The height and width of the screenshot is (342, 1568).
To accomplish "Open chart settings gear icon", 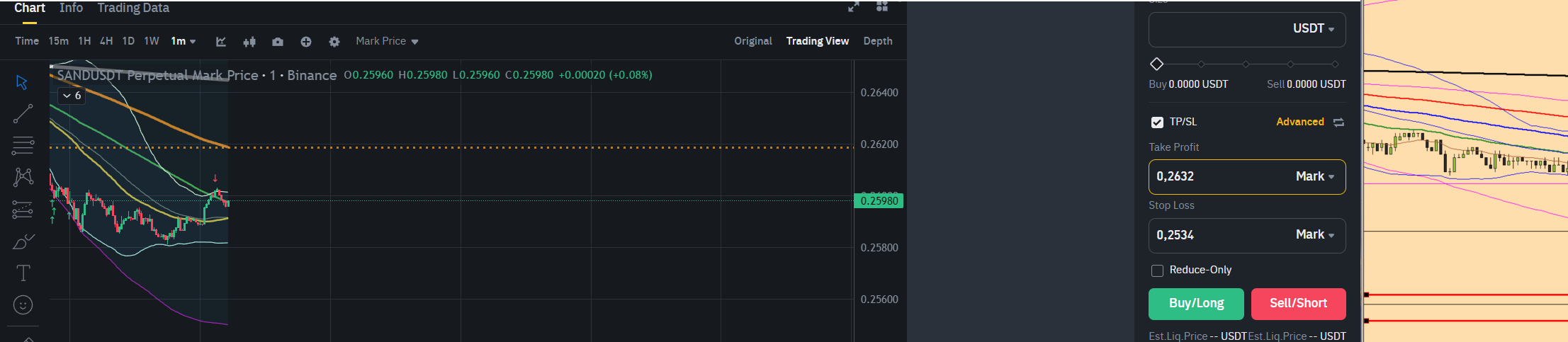I will (x=334, y=42).
